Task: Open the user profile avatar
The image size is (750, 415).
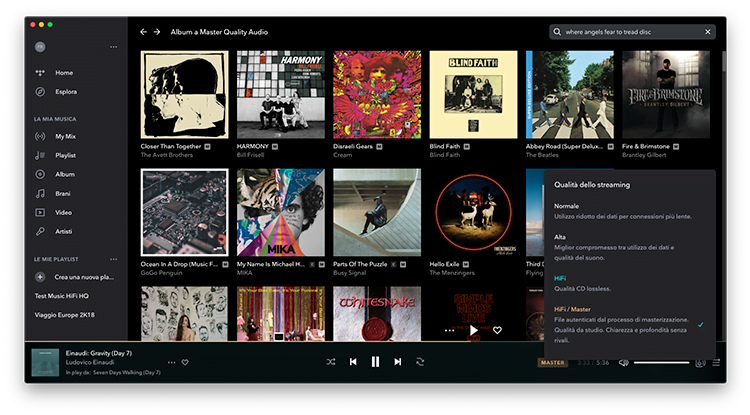Action: coord(40,47)
